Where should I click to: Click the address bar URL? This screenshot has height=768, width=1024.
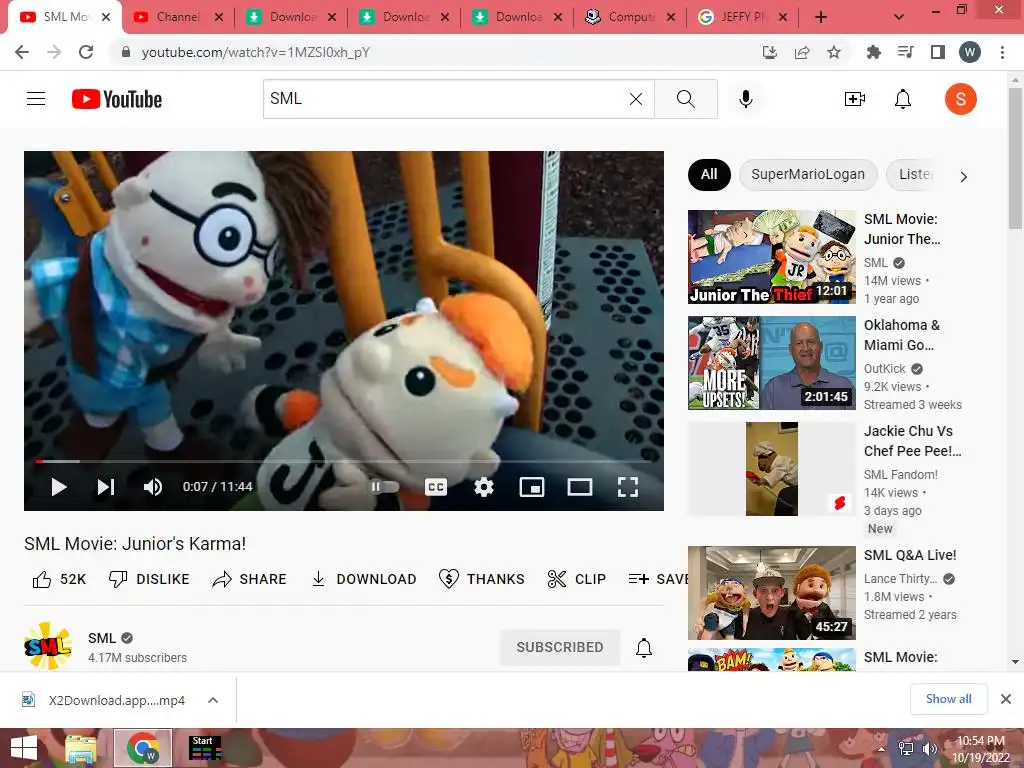point(255,52)
